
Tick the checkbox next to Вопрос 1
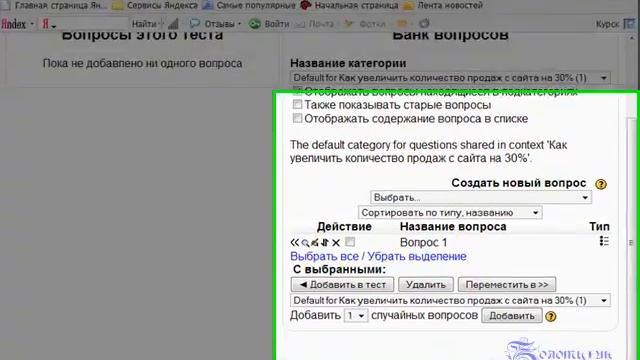(350, 242)
